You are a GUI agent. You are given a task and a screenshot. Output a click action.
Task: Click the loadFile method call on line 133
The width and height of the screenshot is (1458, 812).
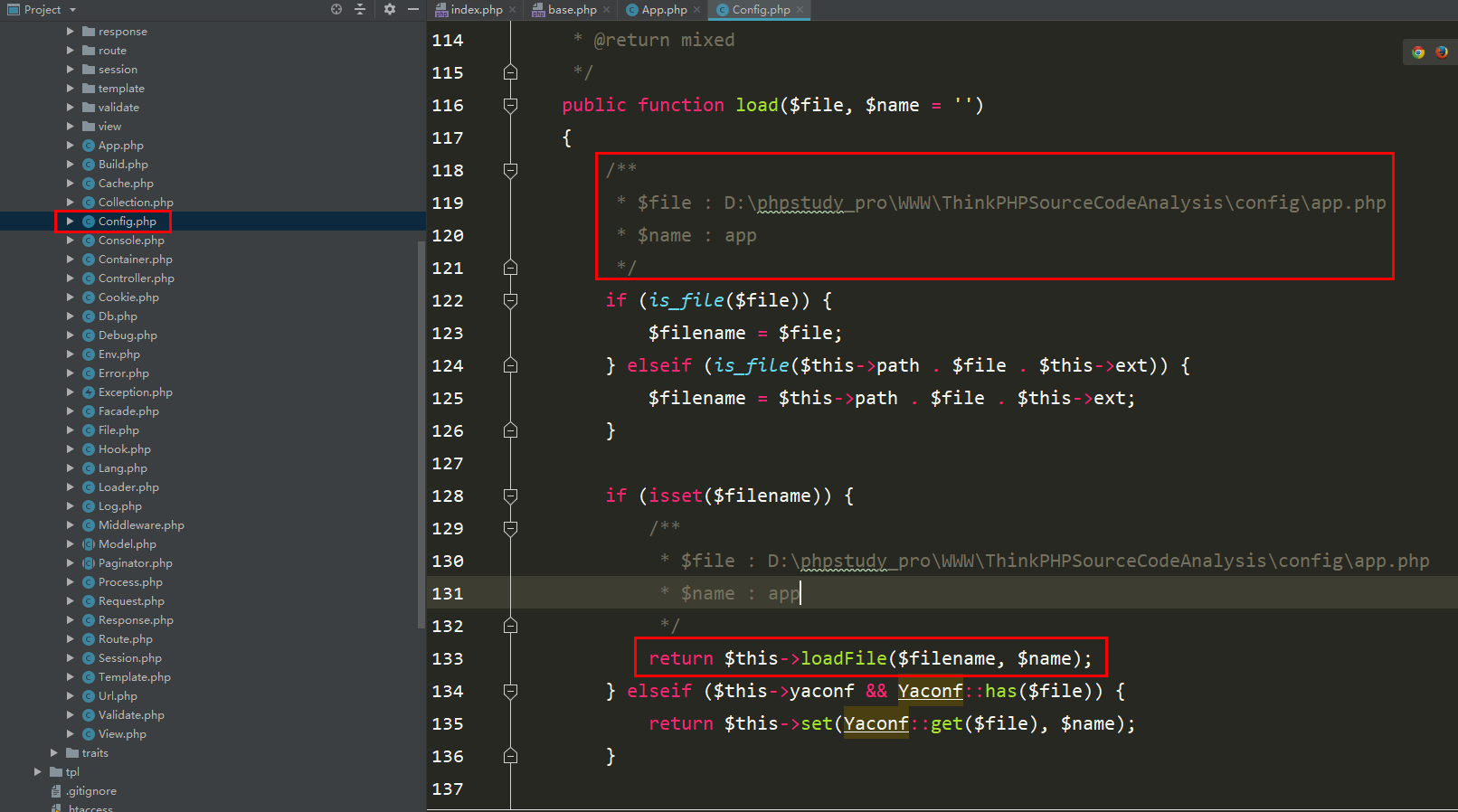(844, 658)
